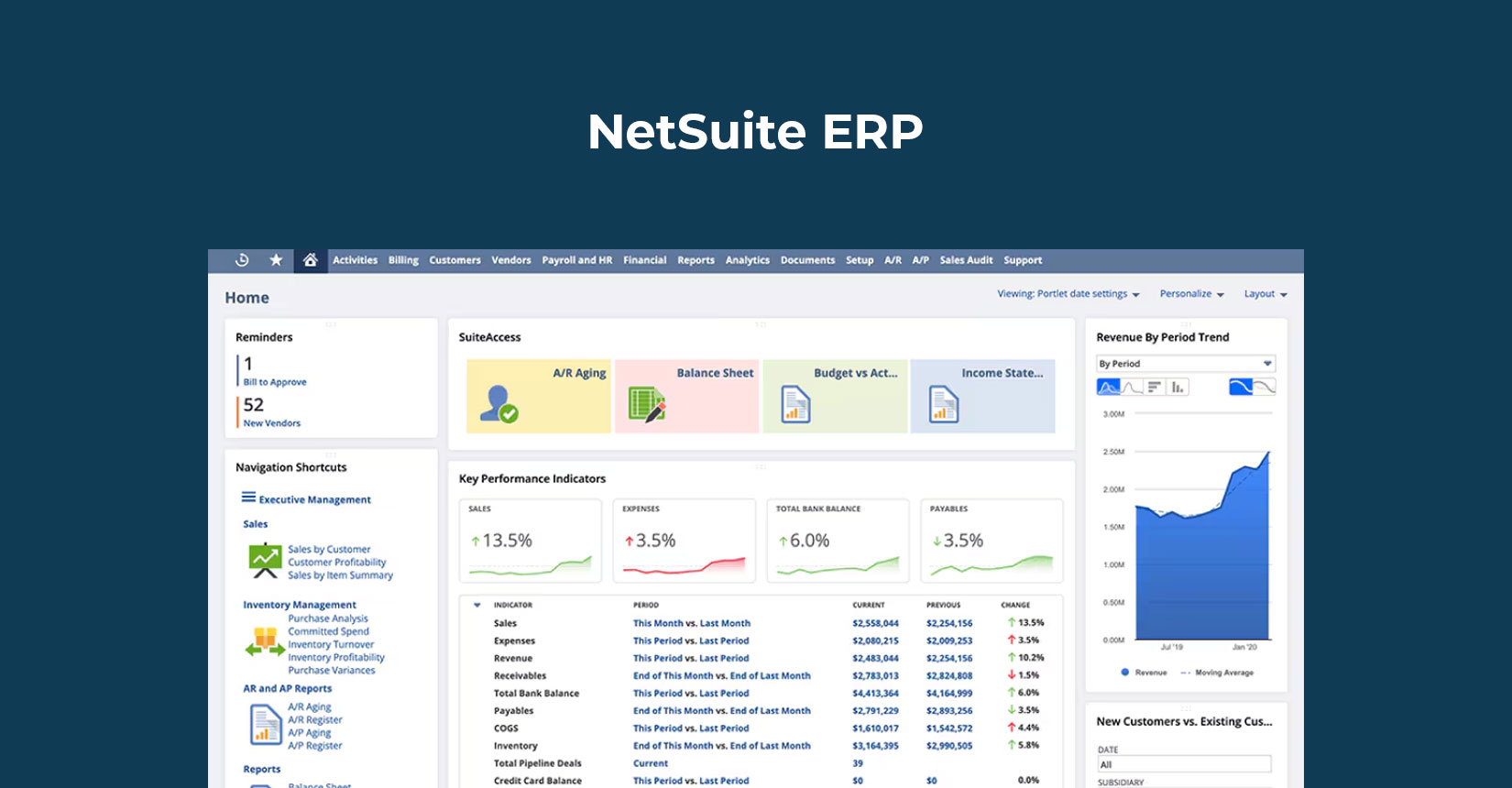Viewport: 1512px width, 788px height.
Task: Click Sales current value $2,558,044
Action: [875, 623]
